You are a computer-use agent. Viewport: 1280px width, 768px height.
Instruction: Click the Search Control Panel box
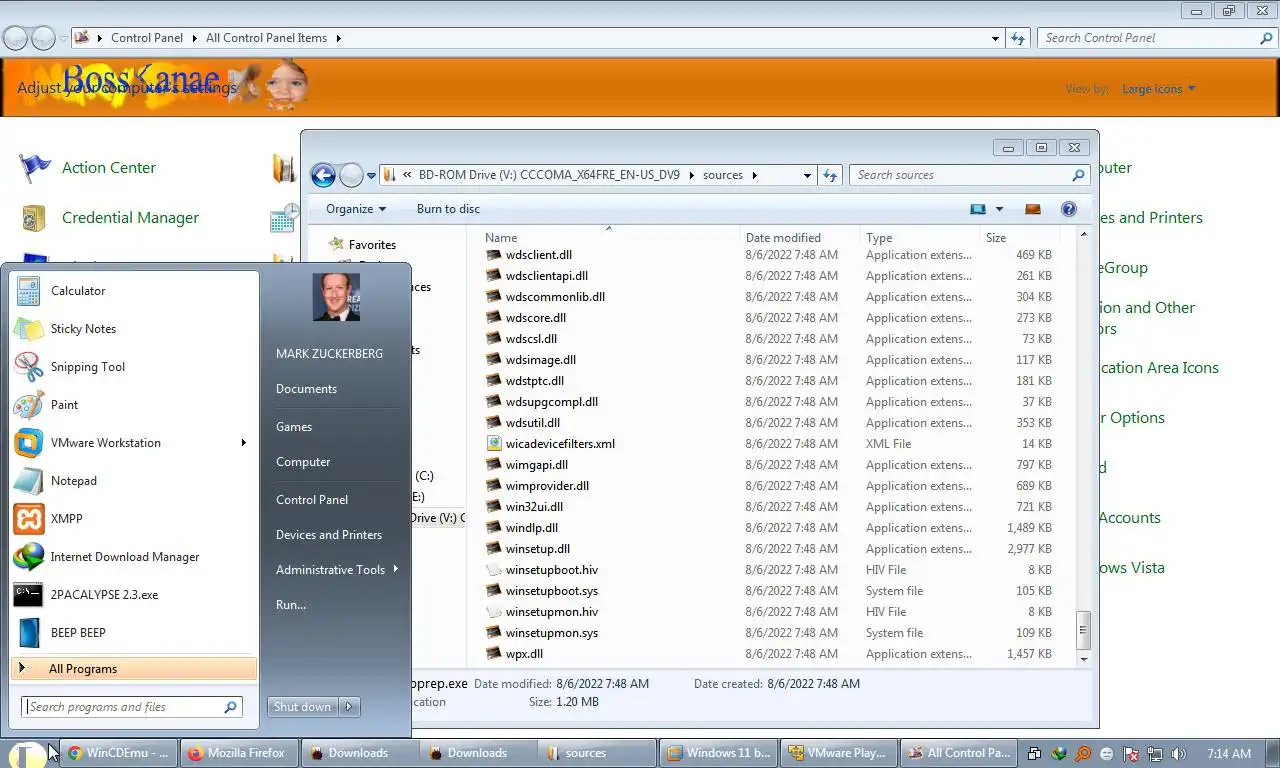pos(1155,38)
